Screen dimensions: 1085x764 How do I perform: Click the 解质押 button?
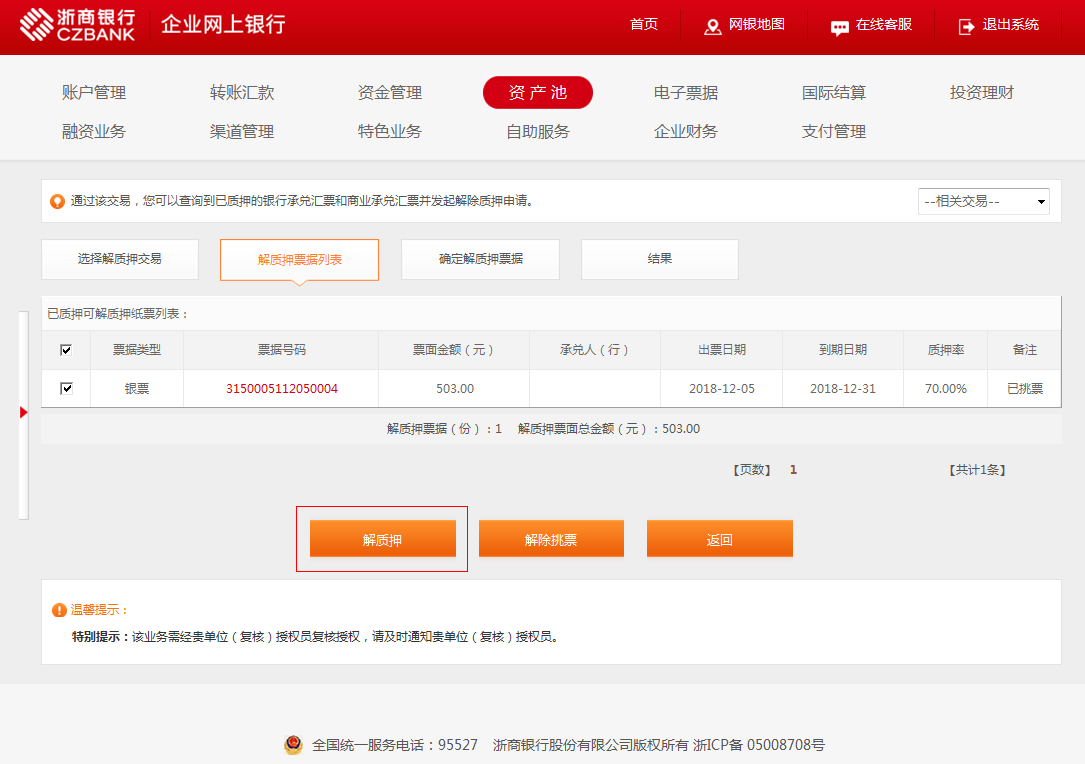pos(383,539)
